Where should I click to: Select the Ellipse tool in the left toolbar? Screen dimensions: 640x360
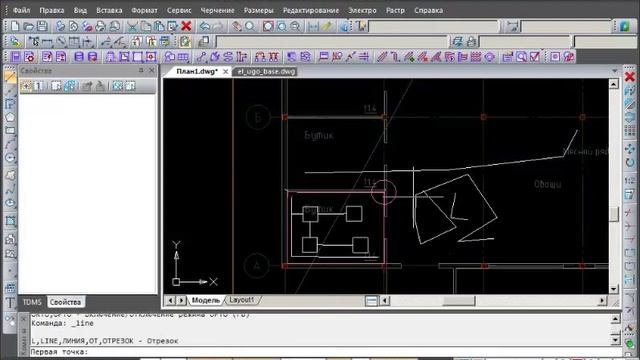click(x=10, y=203)
